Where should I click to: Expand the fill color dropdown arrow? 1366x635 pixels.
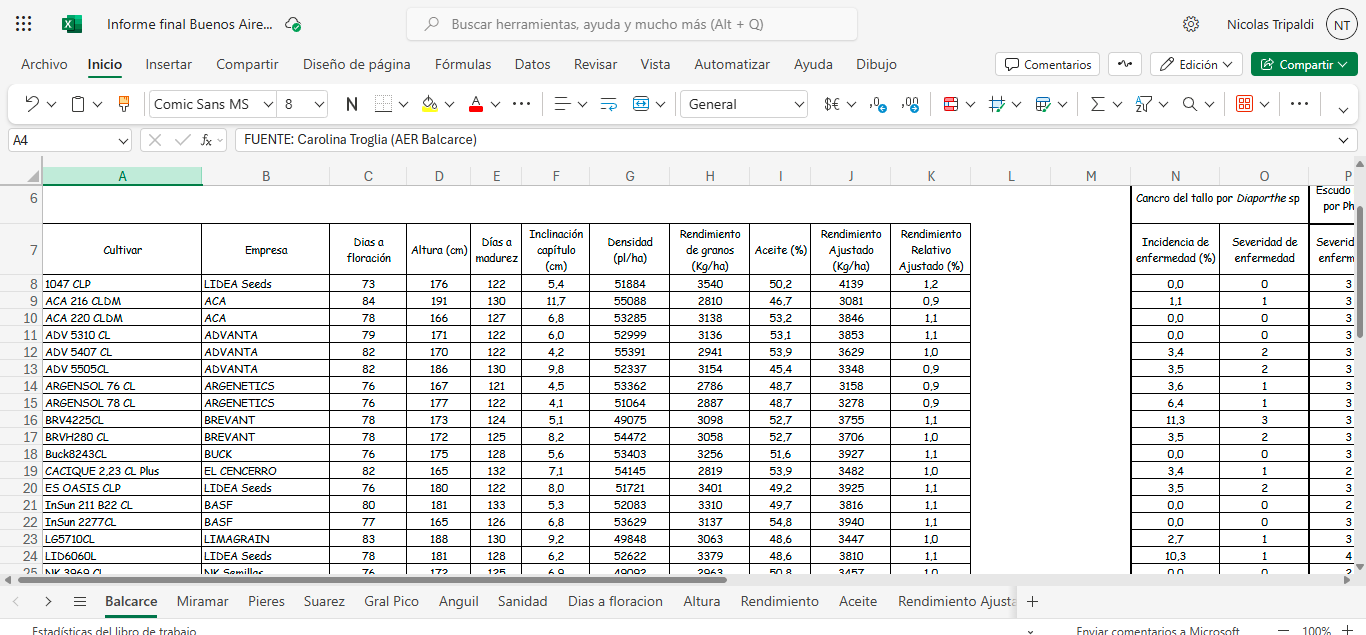(449, 104)
